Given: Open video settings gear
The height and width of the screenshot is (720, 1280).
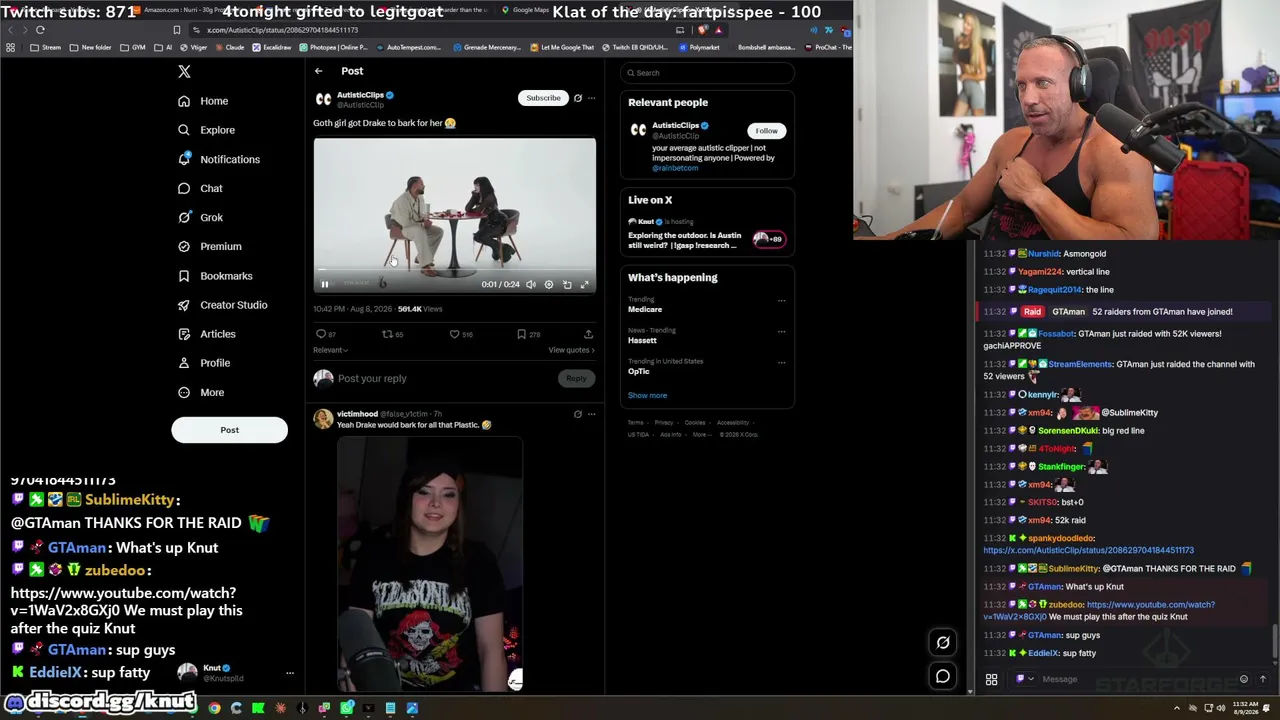Looking at the screenshot, I should pos(549,284).
